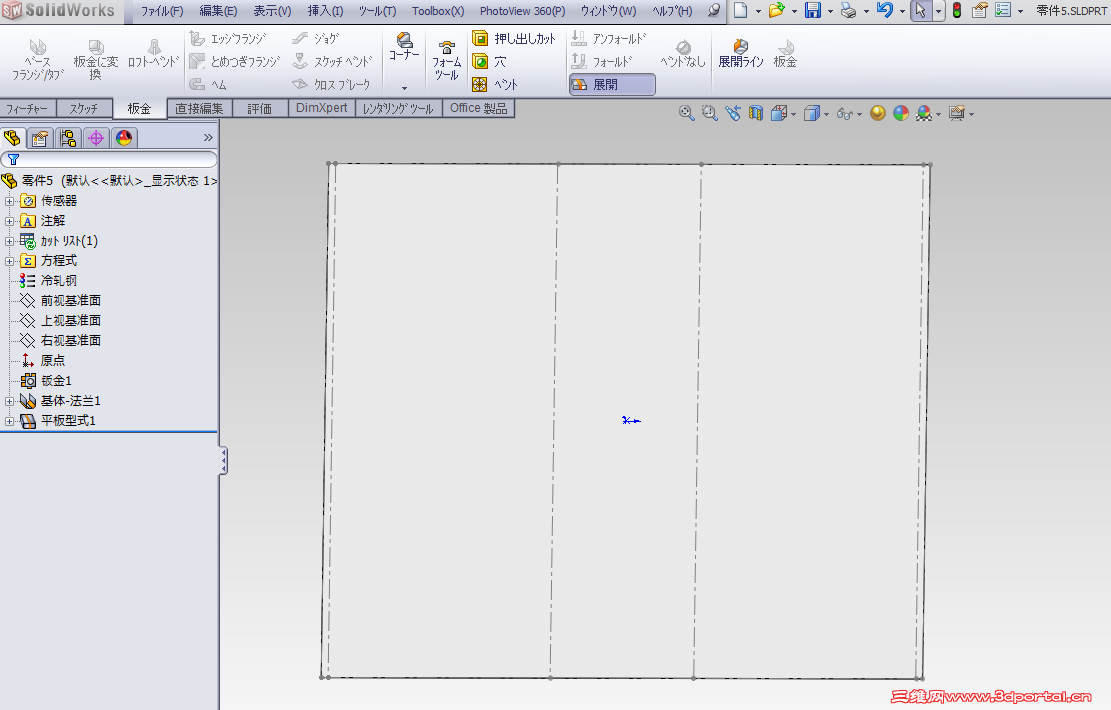Click the Save disk icon
Screen dimensions: 1111x710
tap(813, 10)
